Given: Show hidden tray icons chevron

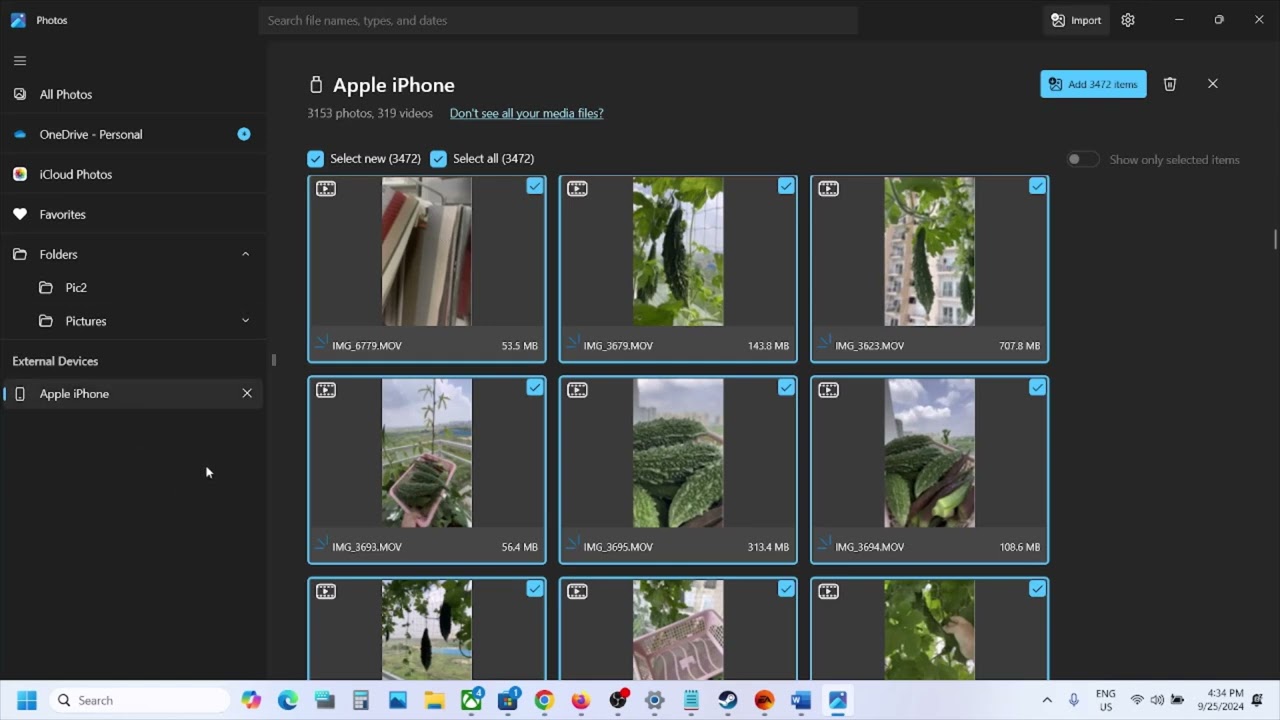Looking at the screenshot, I should (1047, 700).
